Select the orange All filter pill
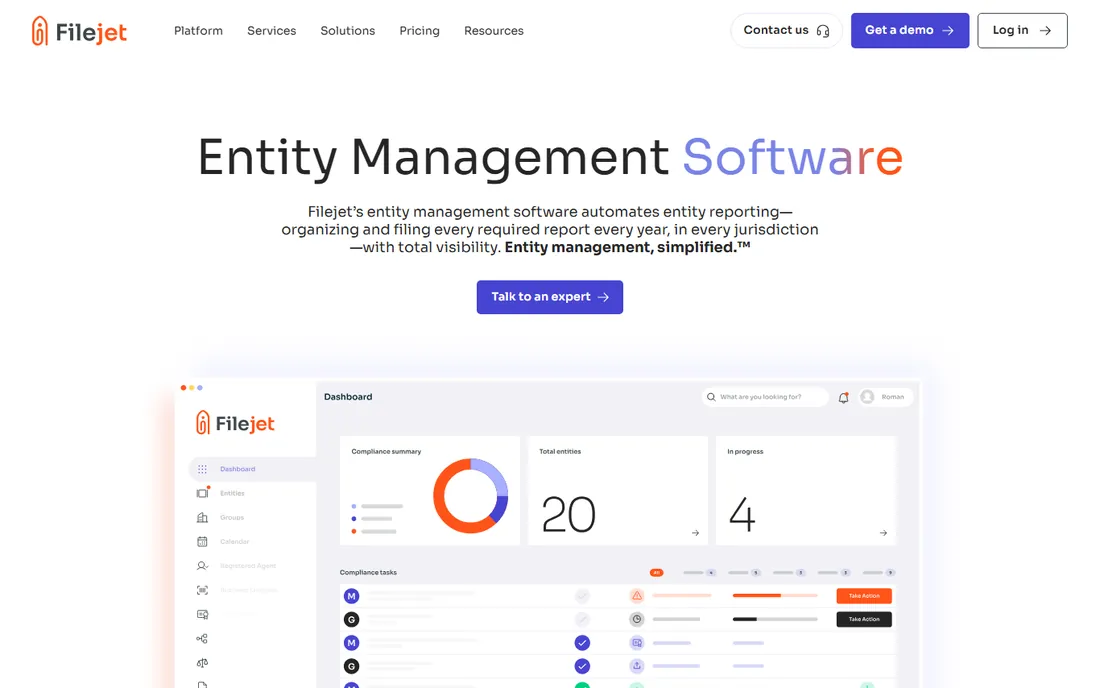 pyautogui.click(x=656, y=573)
